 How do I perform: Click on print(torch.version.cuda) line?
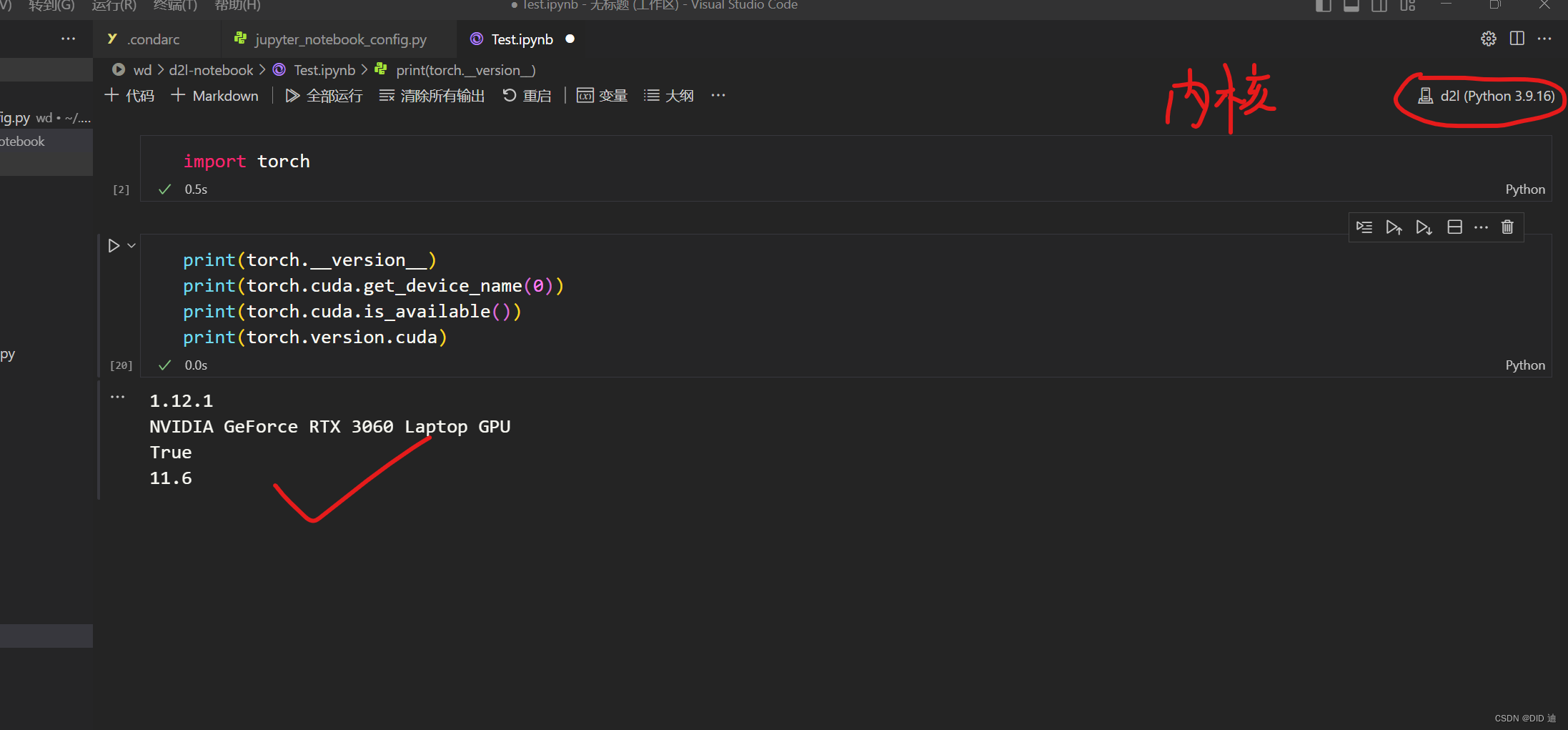pos(314,337)
